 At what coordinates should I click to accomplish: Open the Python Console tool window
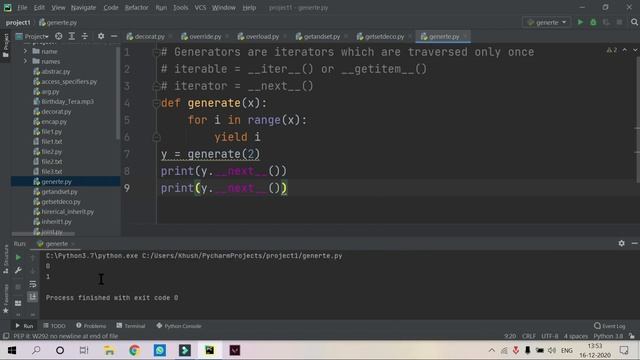coord(179,326)
